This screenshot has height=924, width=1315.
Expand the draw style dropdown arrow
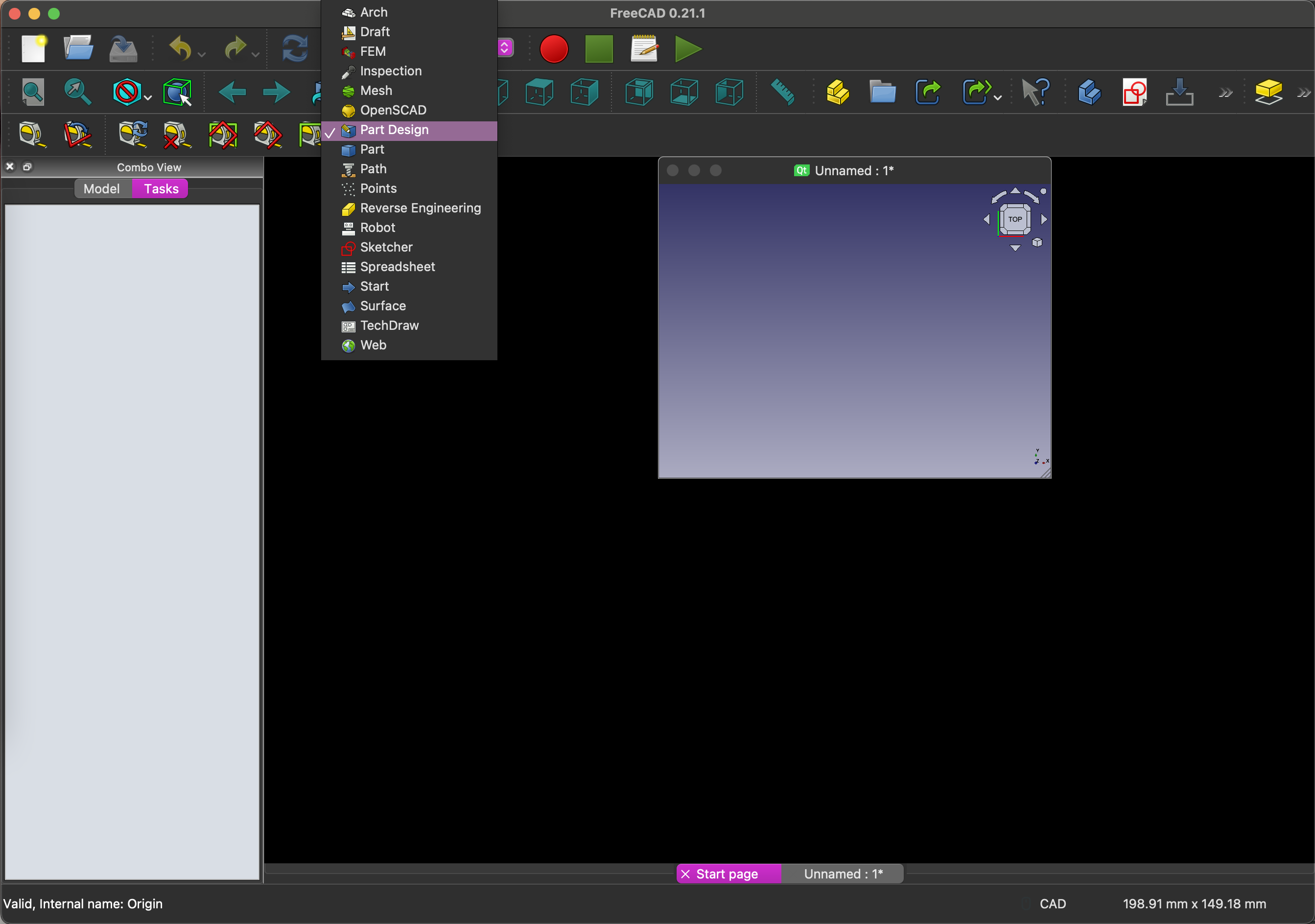coord(148,98)
